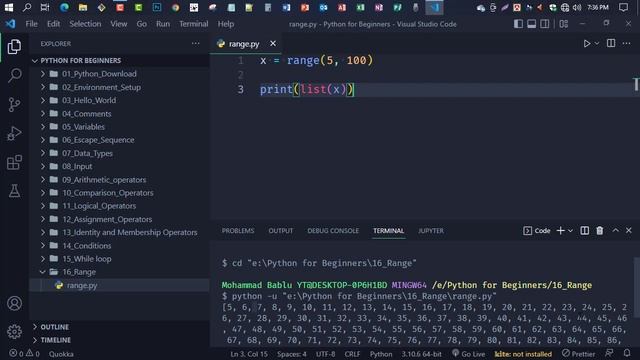
Task: Open the Terminal menu
Action: 193,24
